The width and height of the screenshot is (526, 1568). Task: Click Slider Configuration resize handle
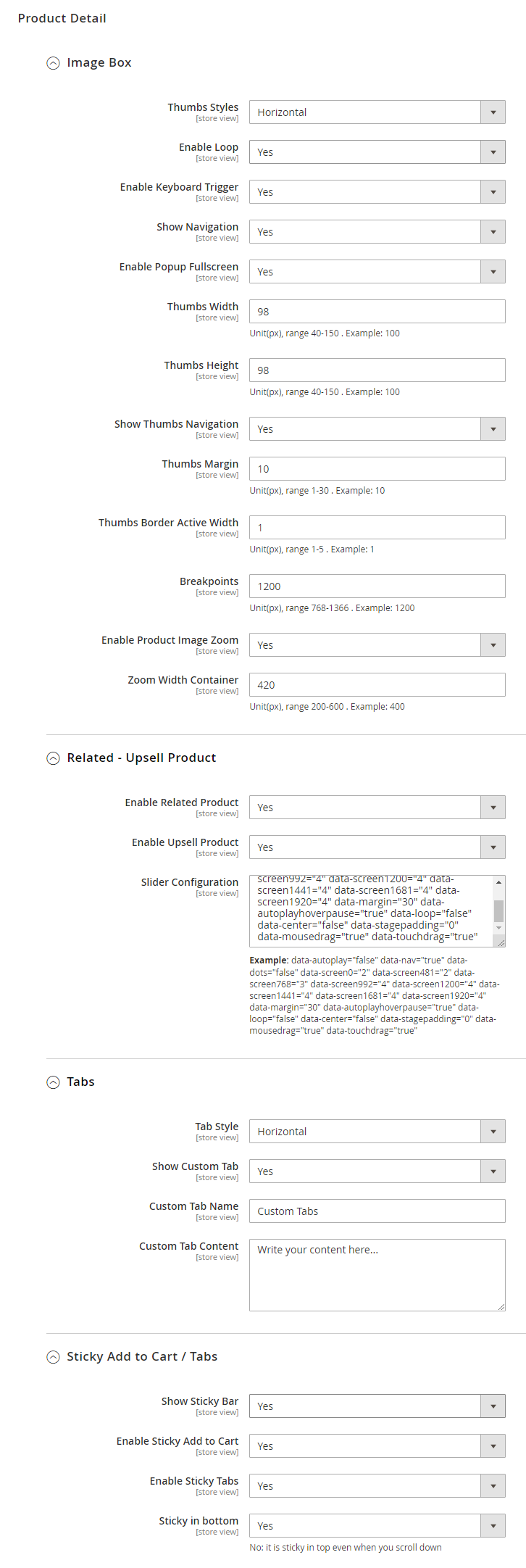pyautogui.click(x=501, y=942)
